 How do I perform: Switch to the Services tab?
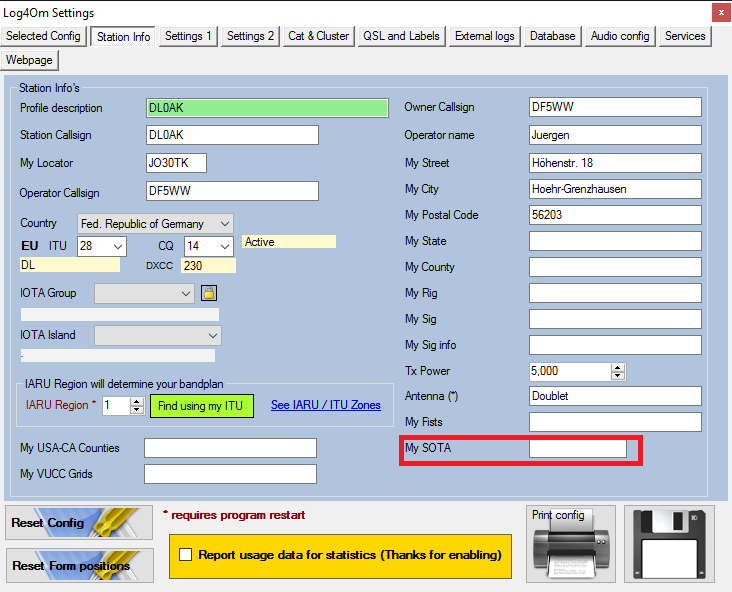point(685,36)
